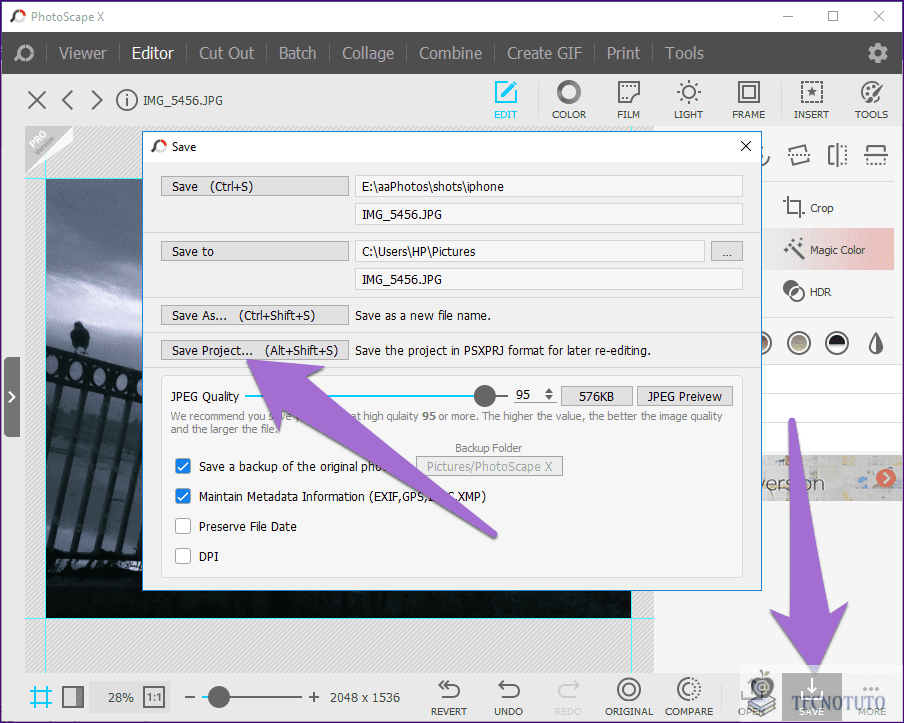Open the TOOLS panel icon
The image size is (904, 723).
point(871,100)
